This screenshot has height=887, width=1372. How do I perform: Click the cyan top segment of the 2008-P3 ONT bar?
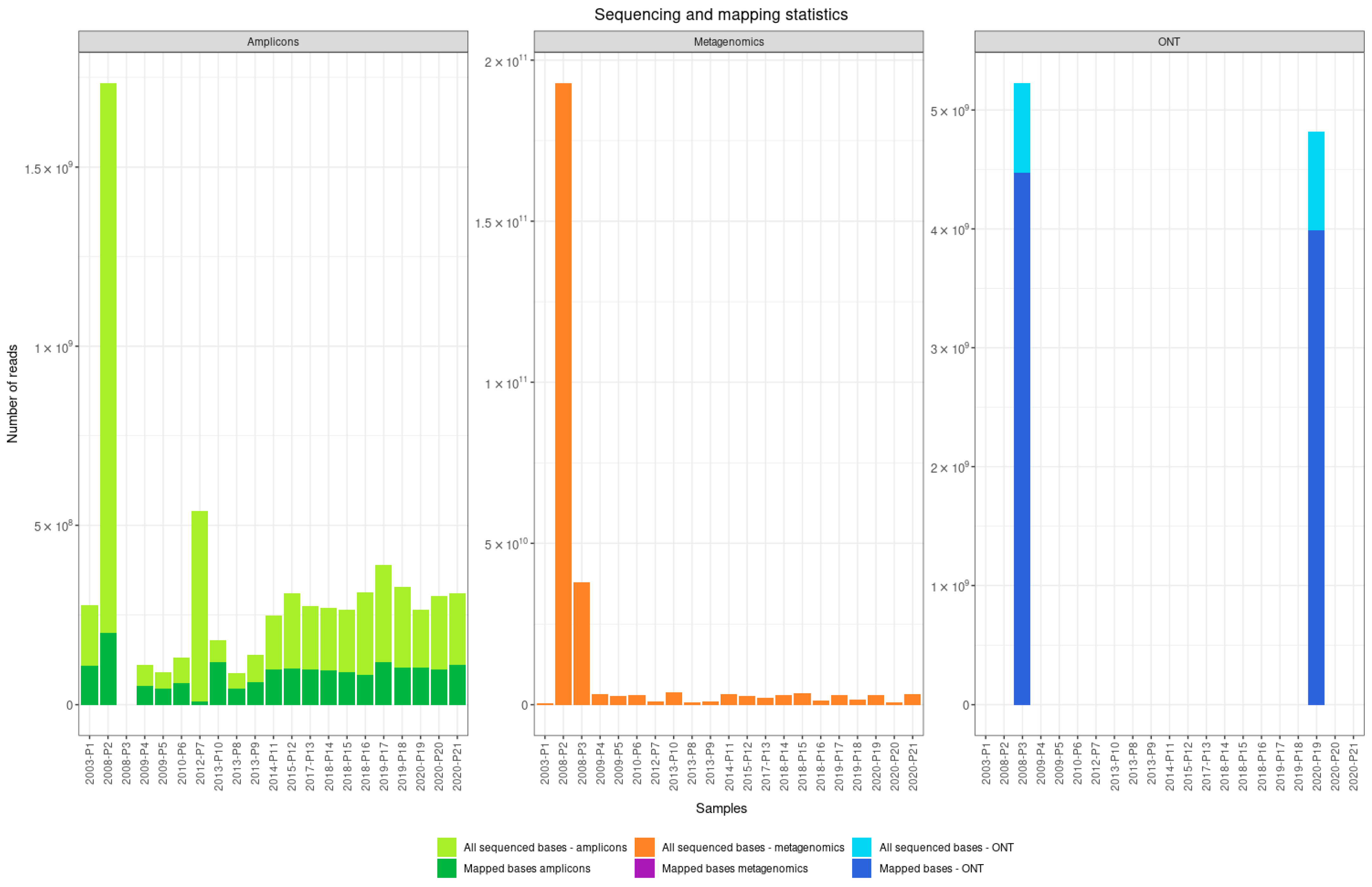(1022, 128)
